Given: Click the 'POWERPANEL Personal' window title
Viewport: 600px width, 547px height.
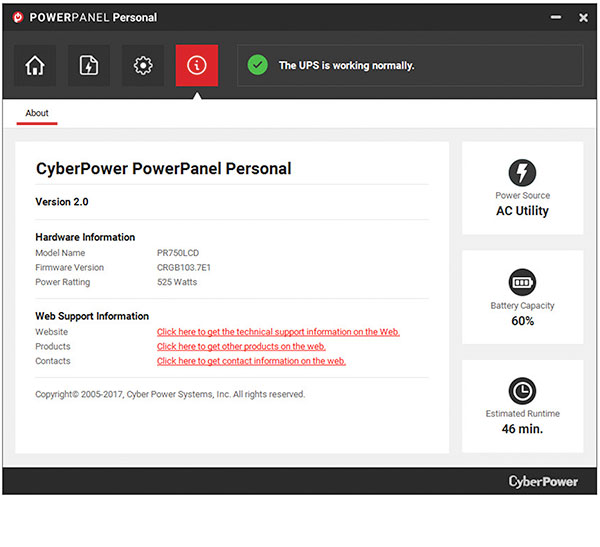Looking at the screenshot, I should coord(93,17).
